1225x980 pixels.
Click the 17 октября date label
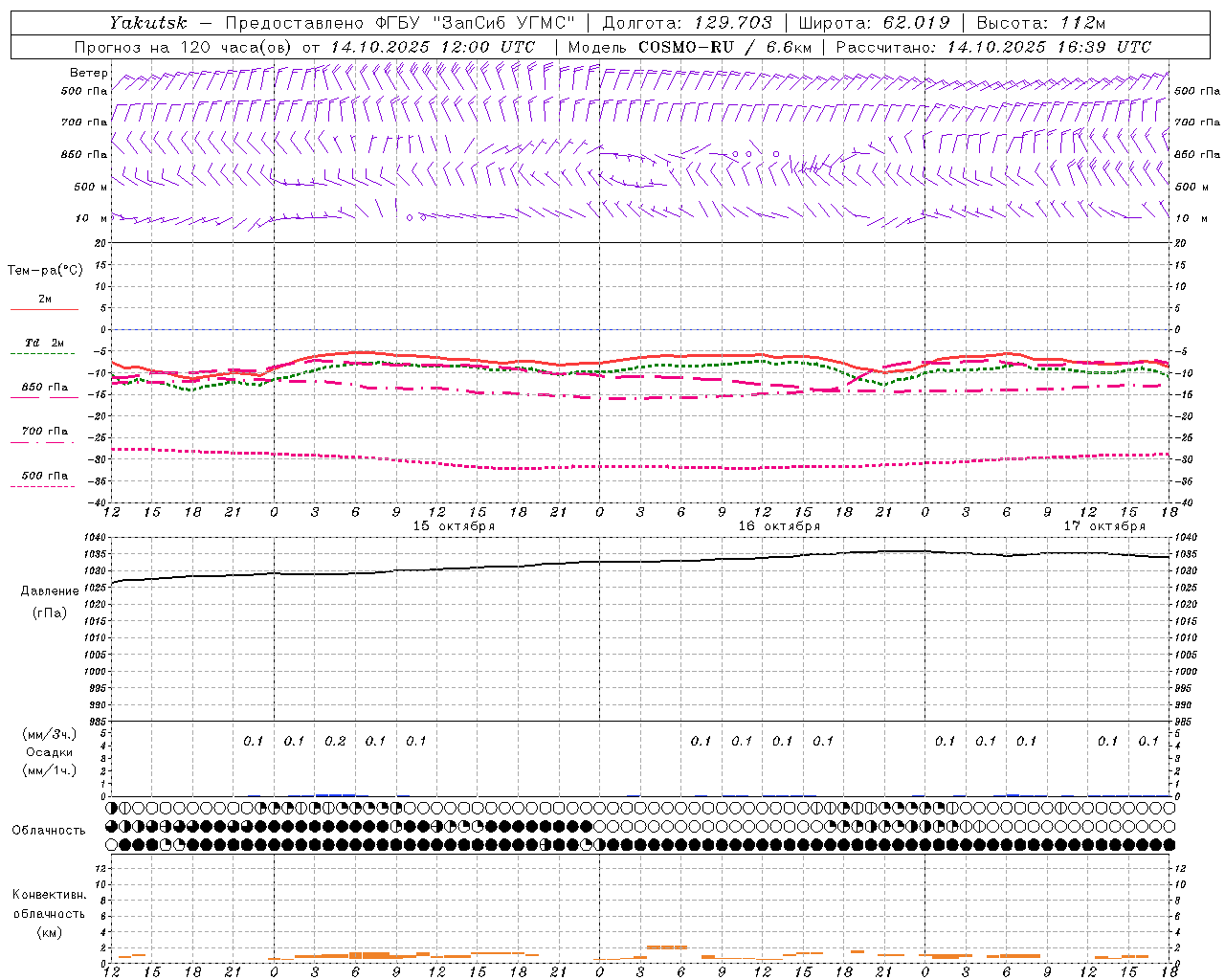point(1104,526)
